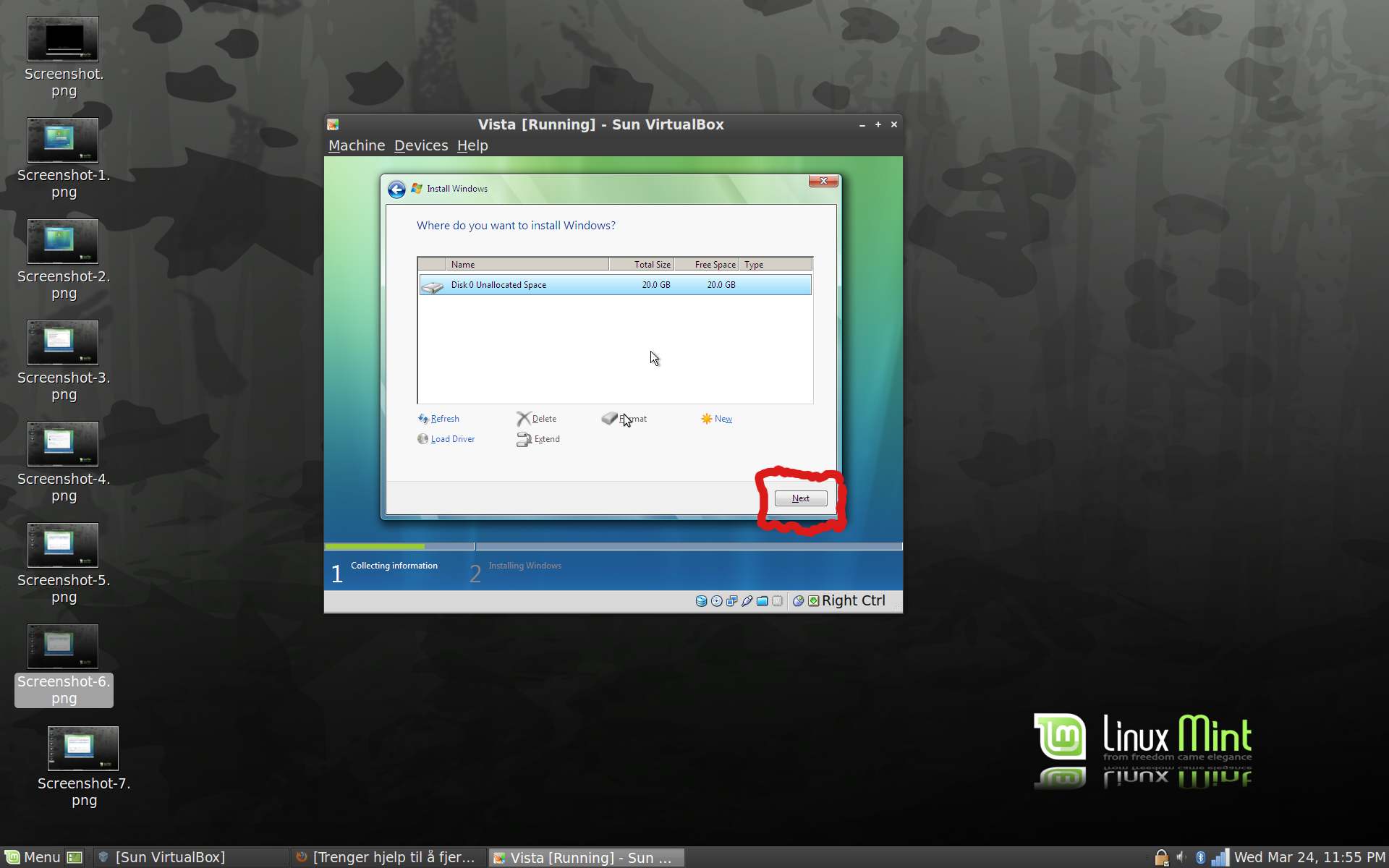Switch to the Trenger hjelp taskbar window

(387, 857)
